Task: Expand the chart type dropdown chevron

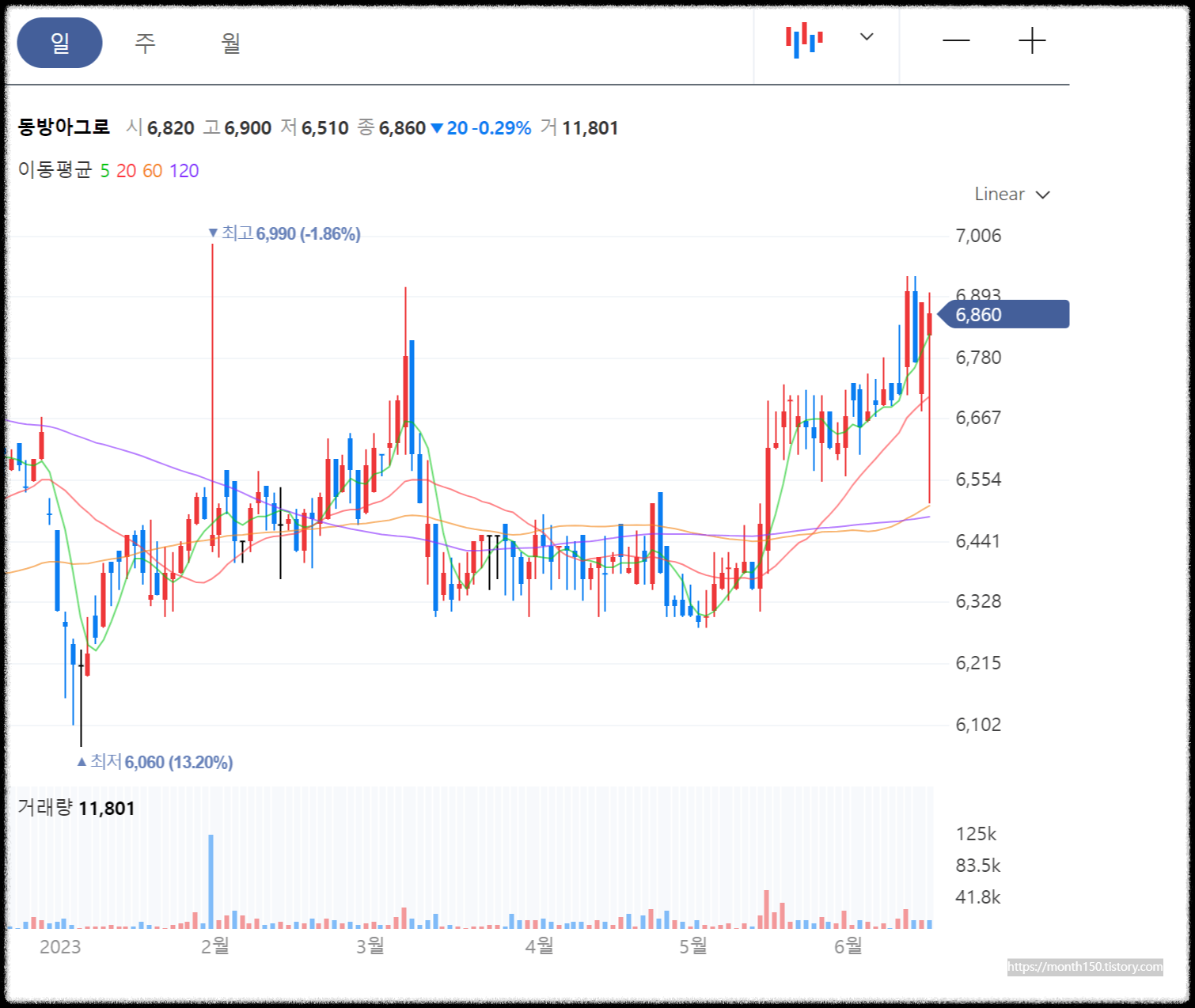Action: tap(867, 36)
